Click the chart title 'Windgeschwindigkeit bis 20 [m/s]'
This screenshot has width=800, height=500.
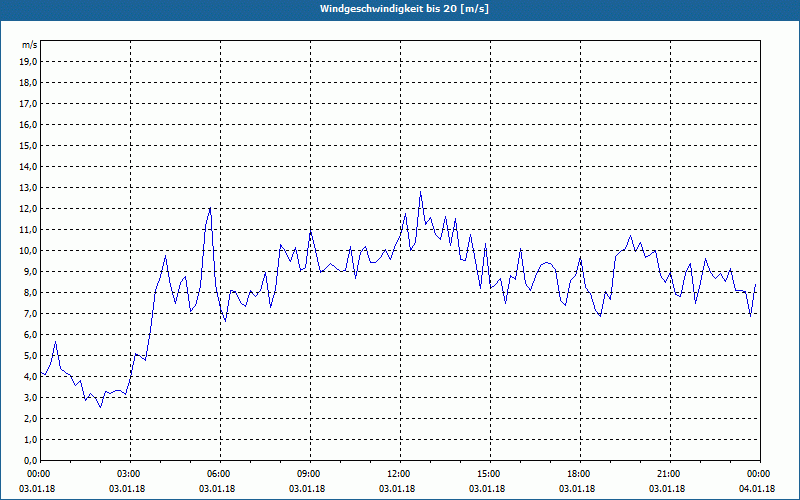click(404, 9)
